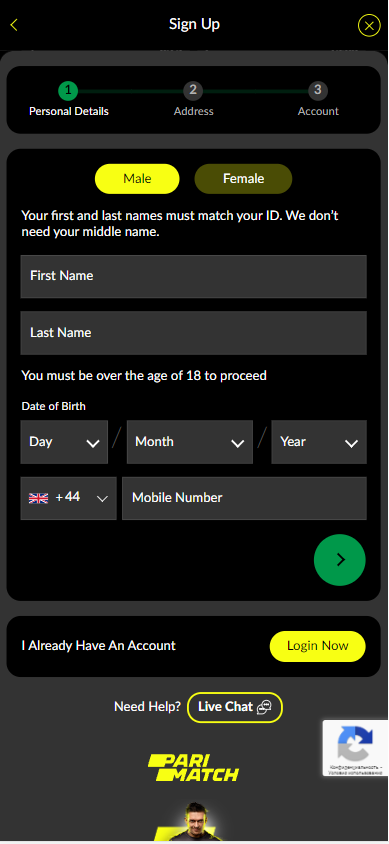The width and height of the screenshot is (389, 844).
Task: Go back using the yellow arrow icon
Action: [x=14, y=25]
